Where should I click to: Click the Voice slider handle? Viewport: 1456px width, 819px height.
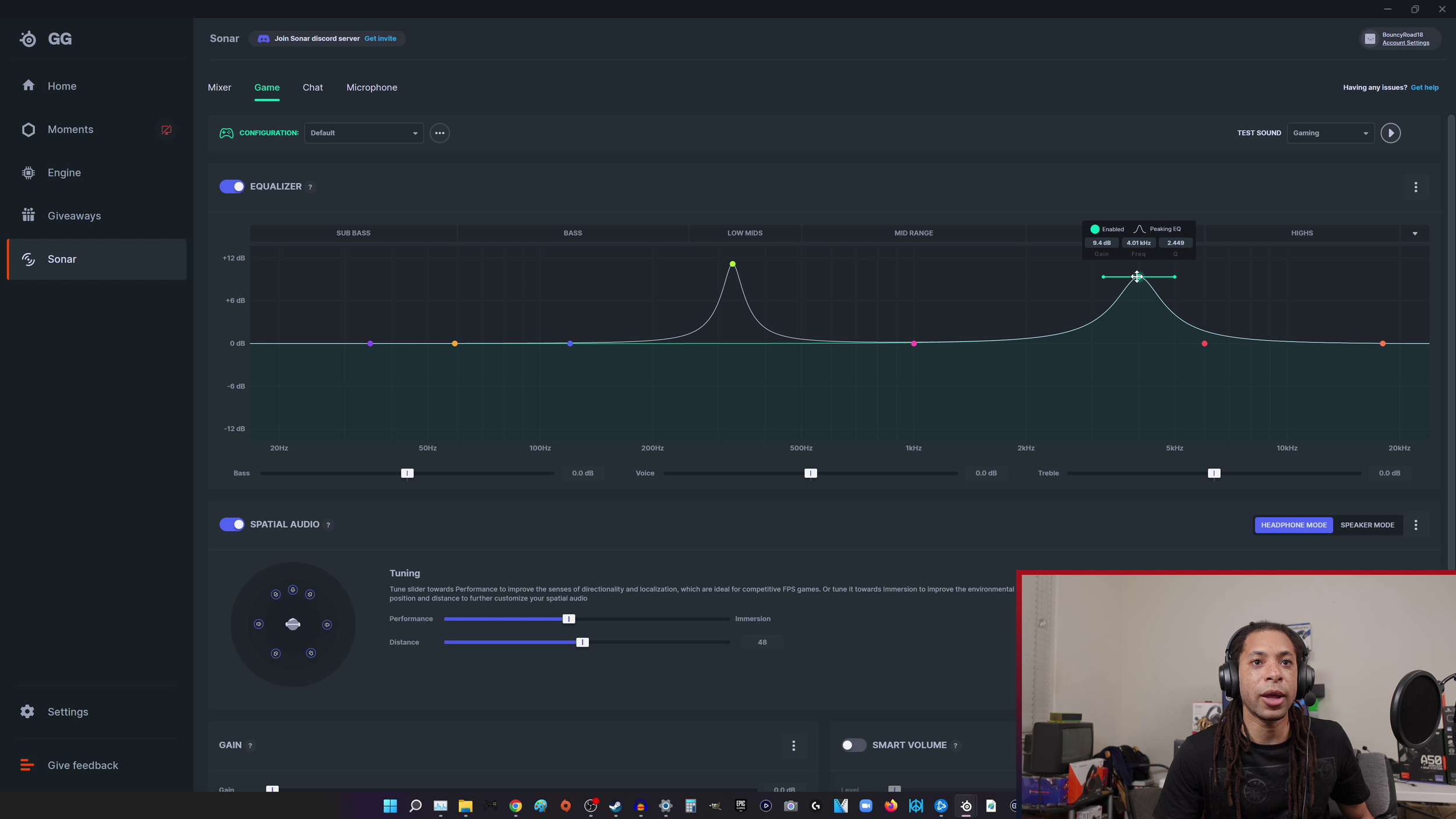click(x=811, y=474)
